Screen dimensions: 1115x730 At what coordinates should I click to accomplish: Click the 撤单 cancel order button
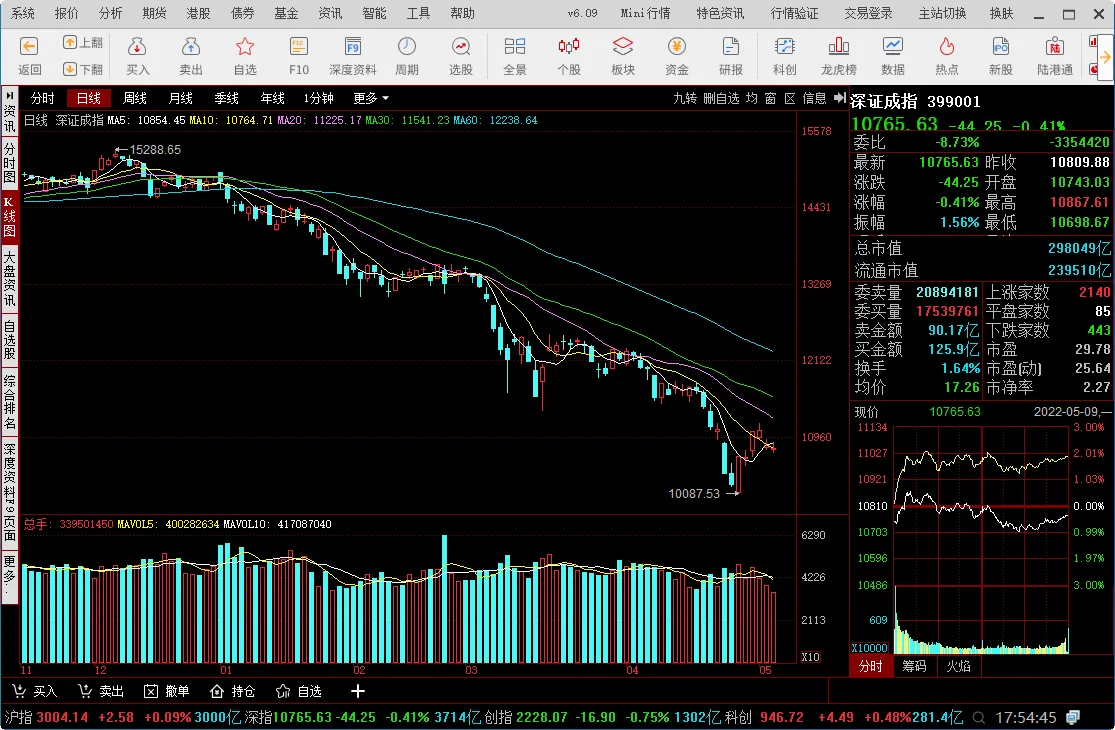click(166, 691)
